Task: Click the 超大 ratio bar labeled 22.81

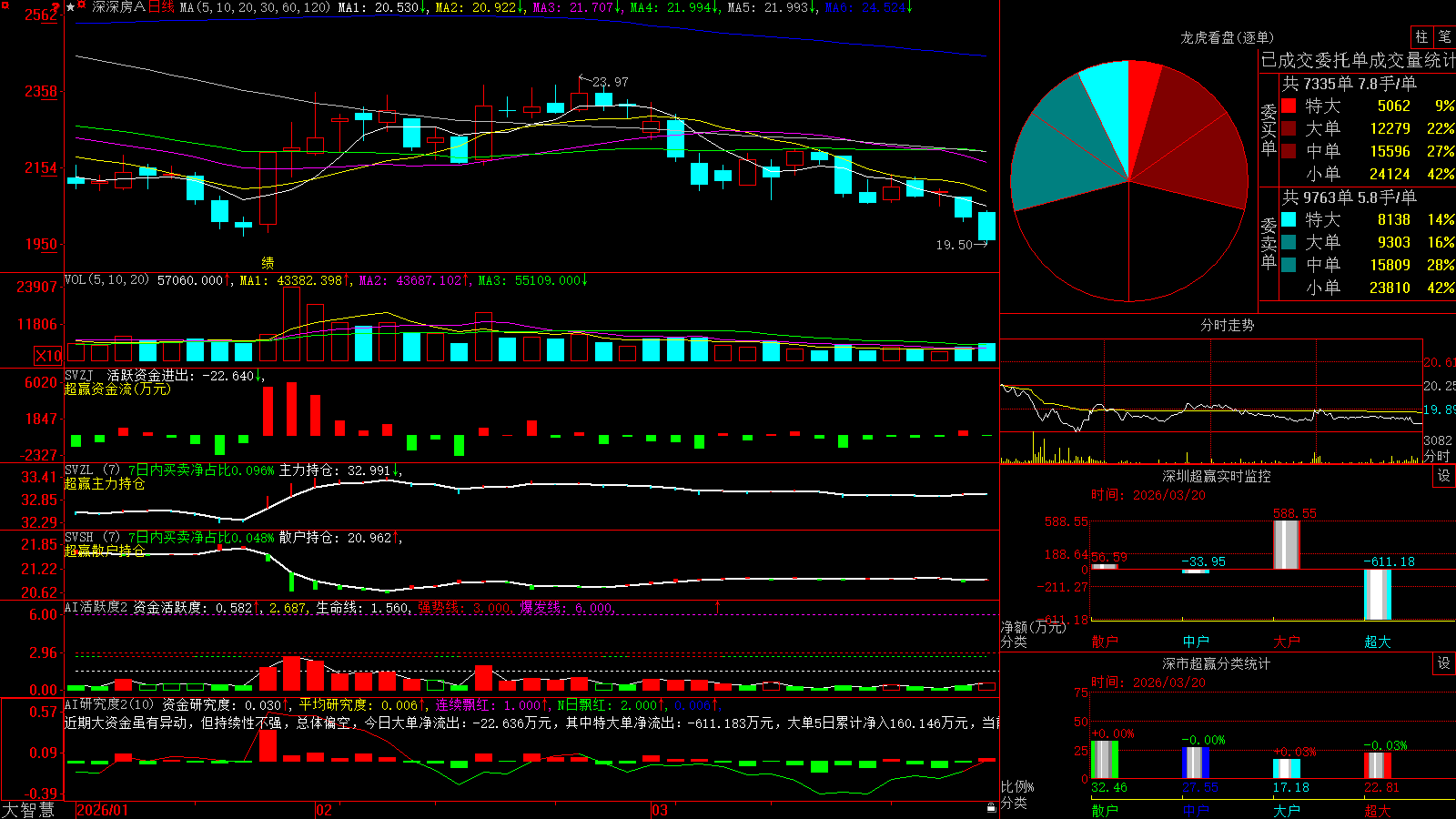Action: (1378, 765)
